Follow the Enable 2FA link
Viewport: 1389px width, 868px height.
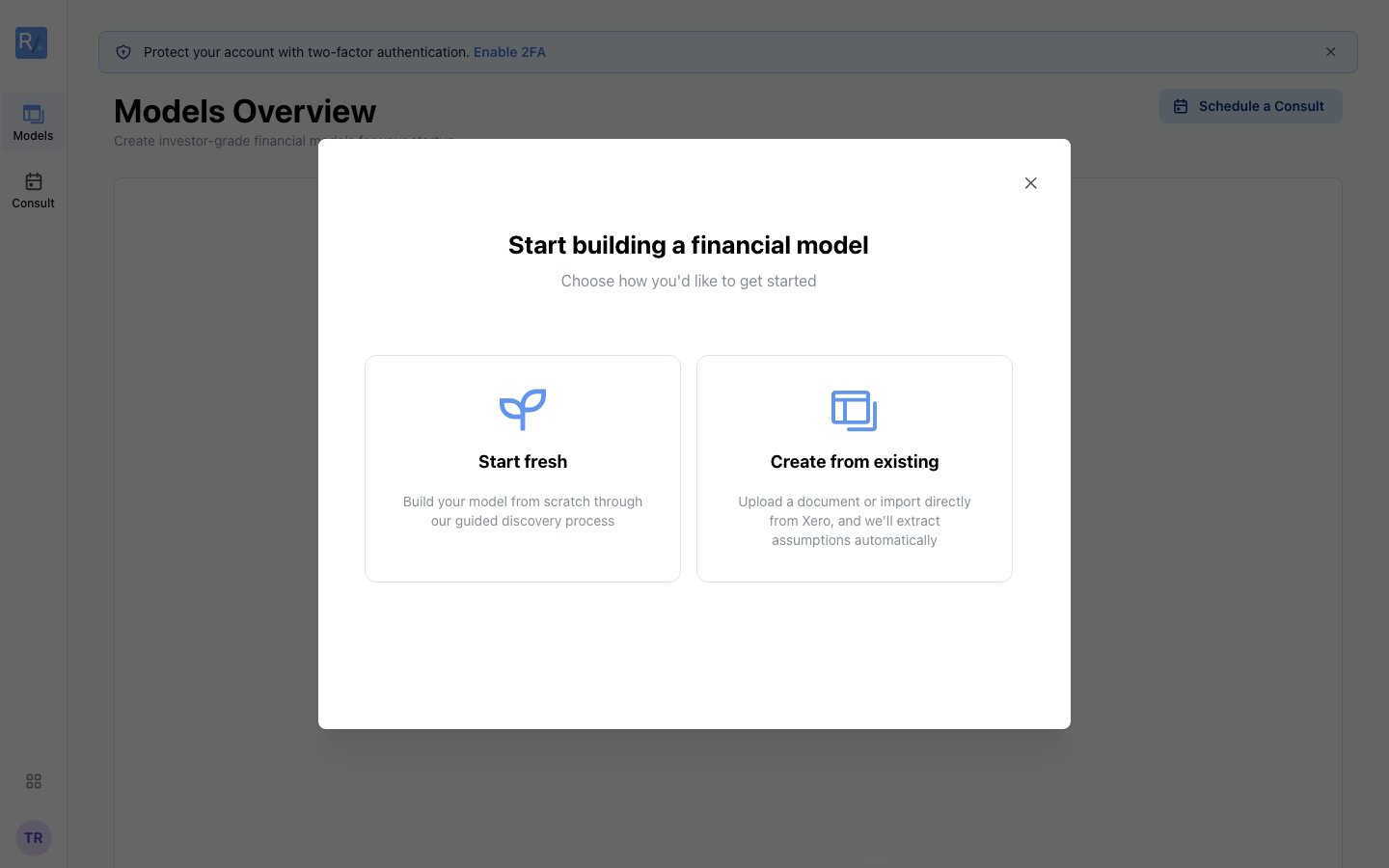(x=509, y=52)
